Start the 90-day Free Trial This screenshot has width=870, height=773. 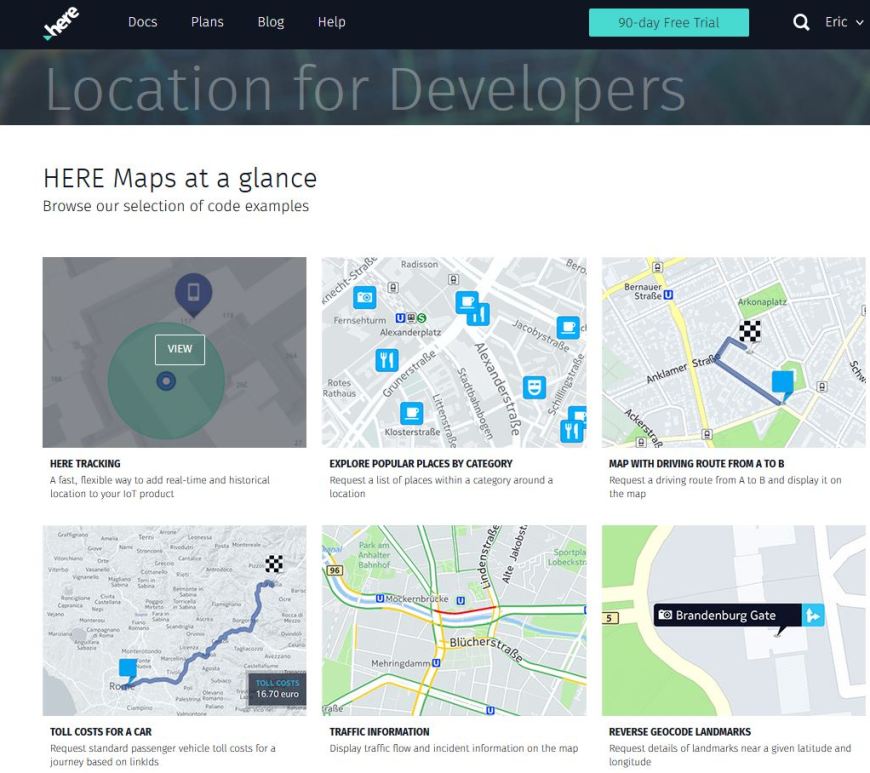[668, 23]
